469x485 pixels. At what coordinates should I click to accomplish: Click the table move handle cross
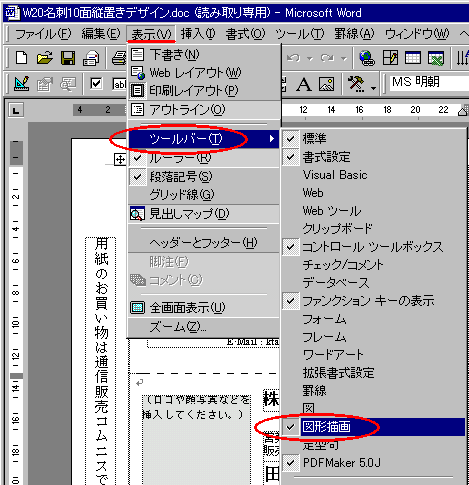coord(120,160)
